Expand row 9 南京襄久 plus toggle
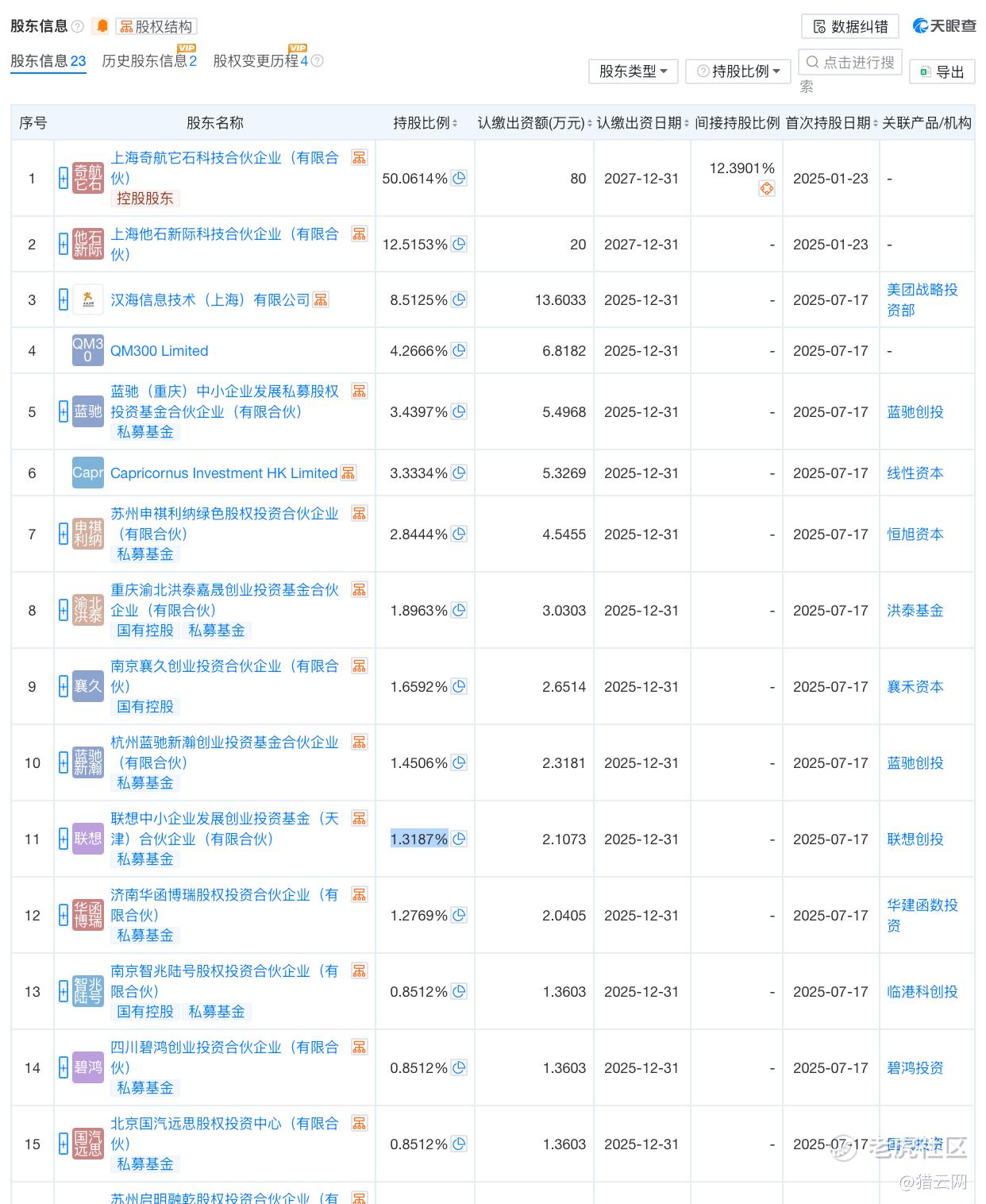This screenshot has width=986, height=1204. (x=64, y=687)
